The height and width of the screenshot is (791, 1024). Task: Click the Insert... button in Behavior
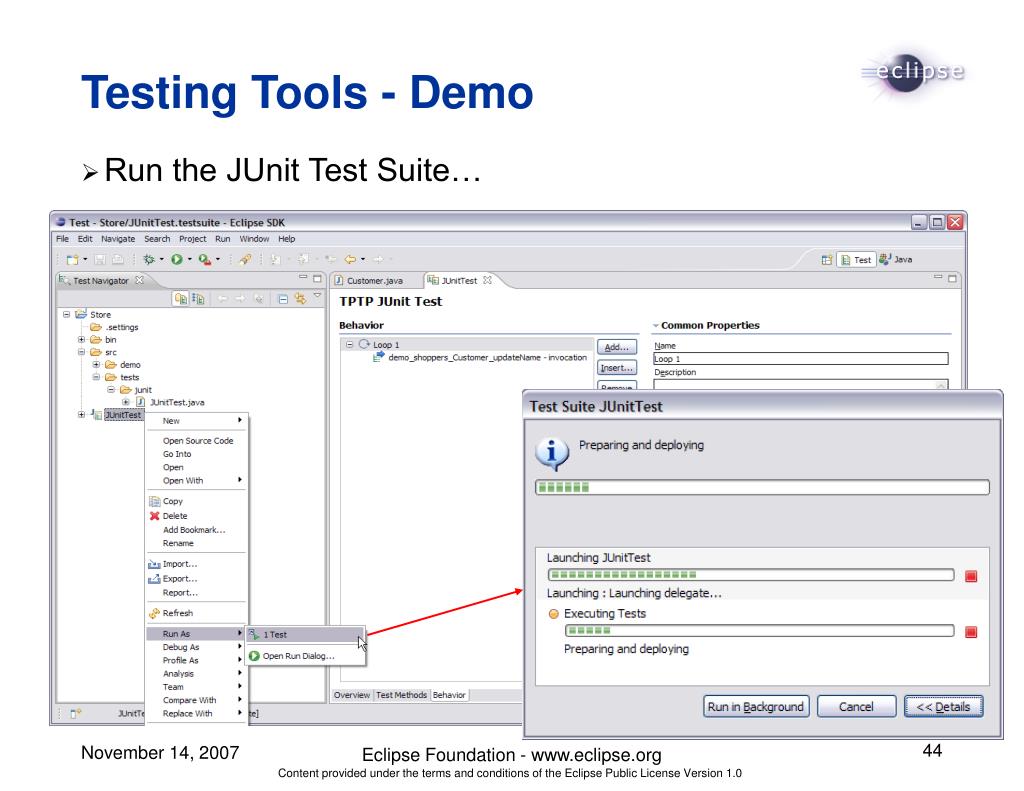tap(616, 368)
